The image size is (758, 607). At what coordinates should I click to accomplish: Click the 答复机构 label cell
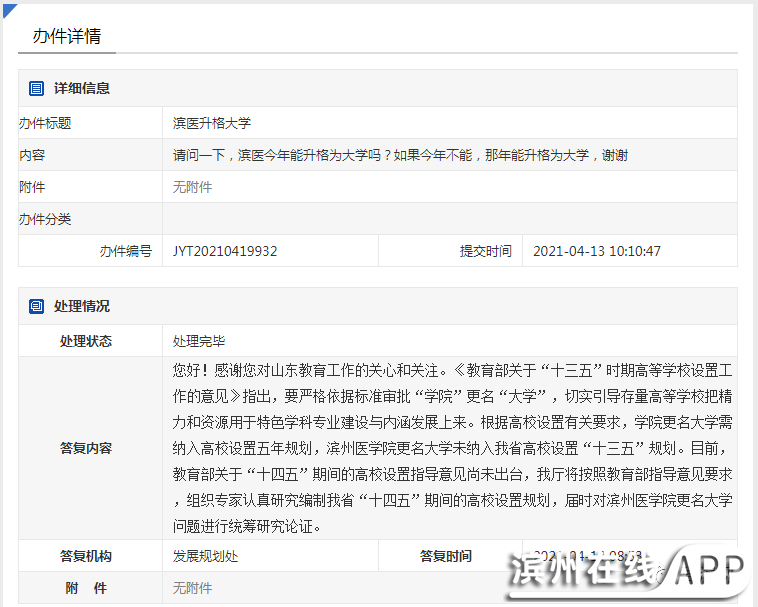(86, 556)
